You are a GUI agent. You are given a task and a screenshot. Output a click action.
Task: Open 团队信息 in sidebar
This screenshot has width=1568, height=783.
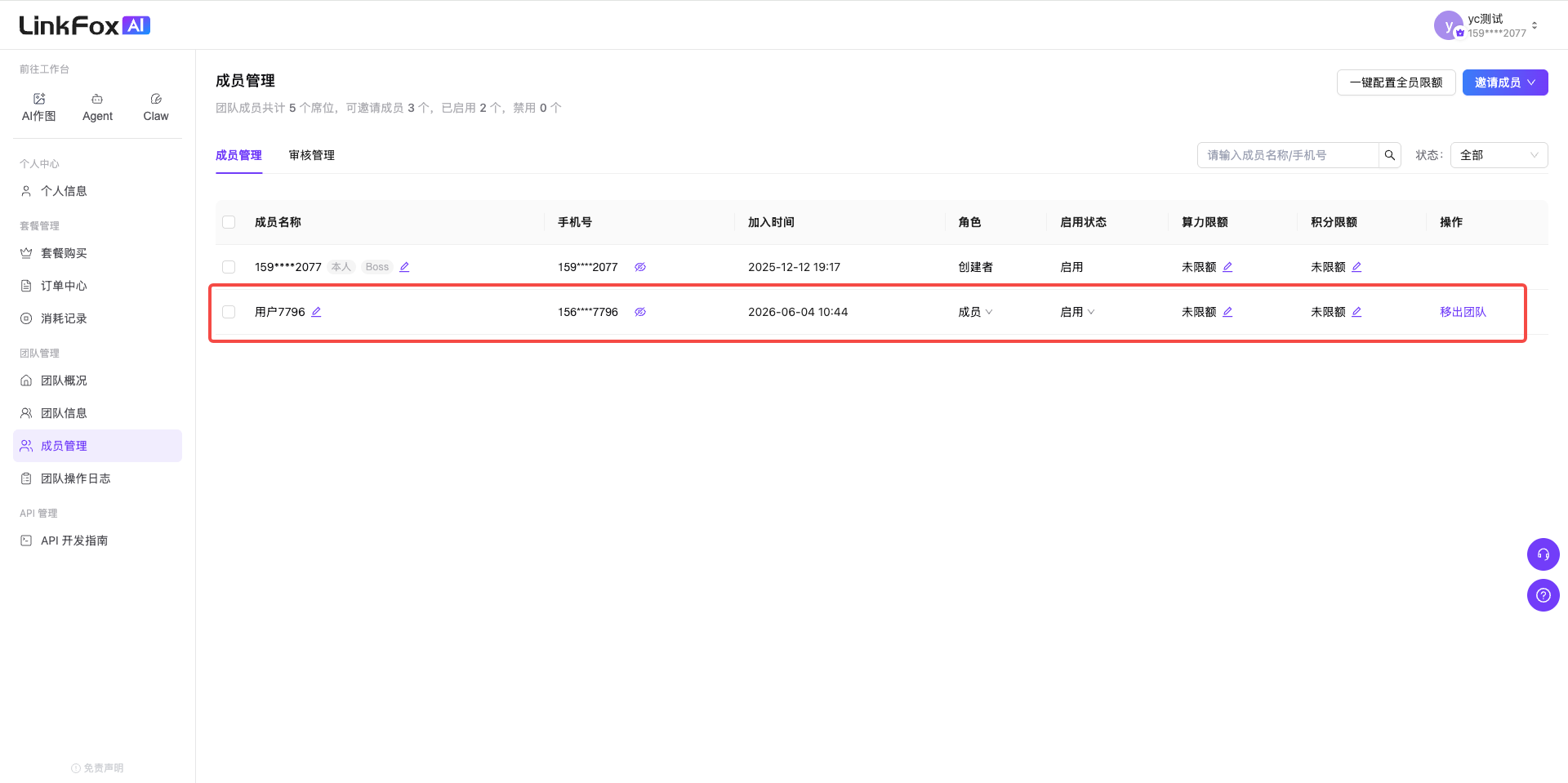[97, 413]
